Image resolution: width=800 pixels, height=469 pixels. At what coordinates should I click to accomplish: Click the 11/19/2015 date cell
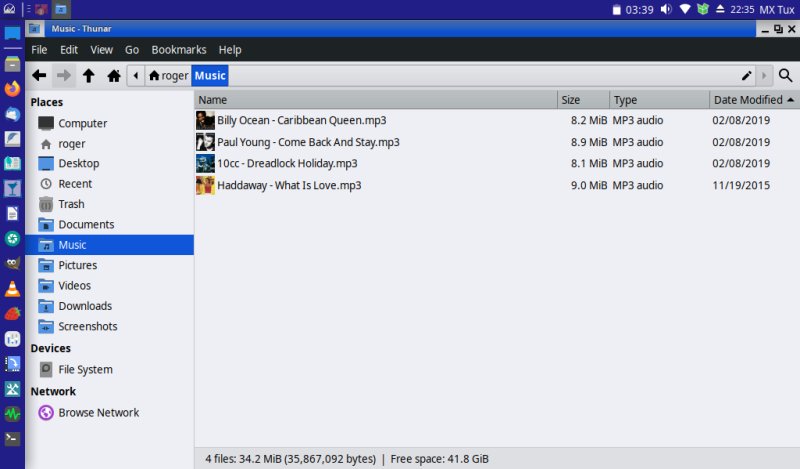741,185
